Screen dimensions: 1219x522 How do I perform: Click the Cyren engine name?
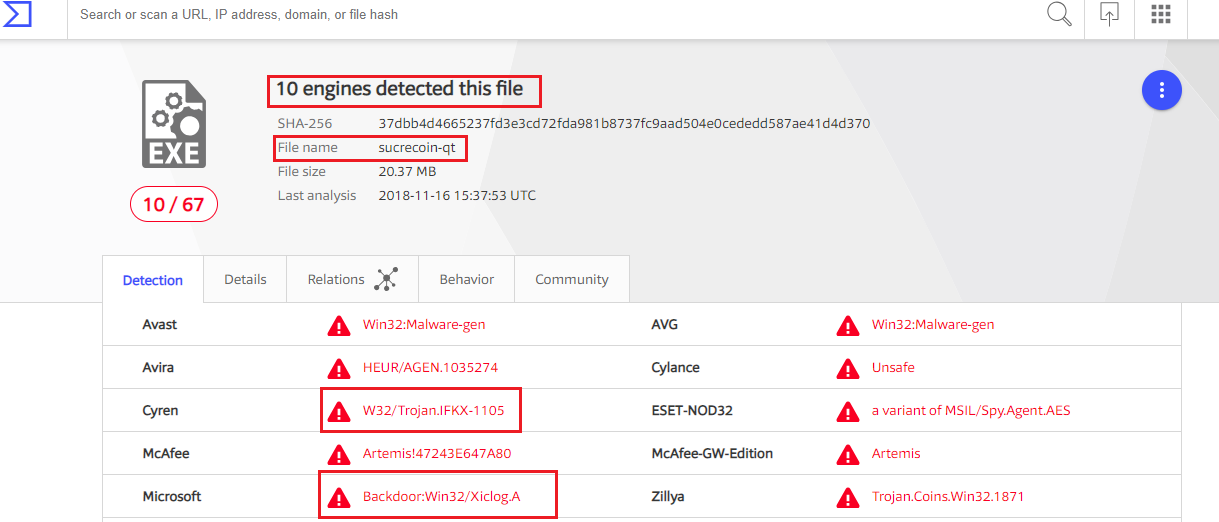(161, 411)
